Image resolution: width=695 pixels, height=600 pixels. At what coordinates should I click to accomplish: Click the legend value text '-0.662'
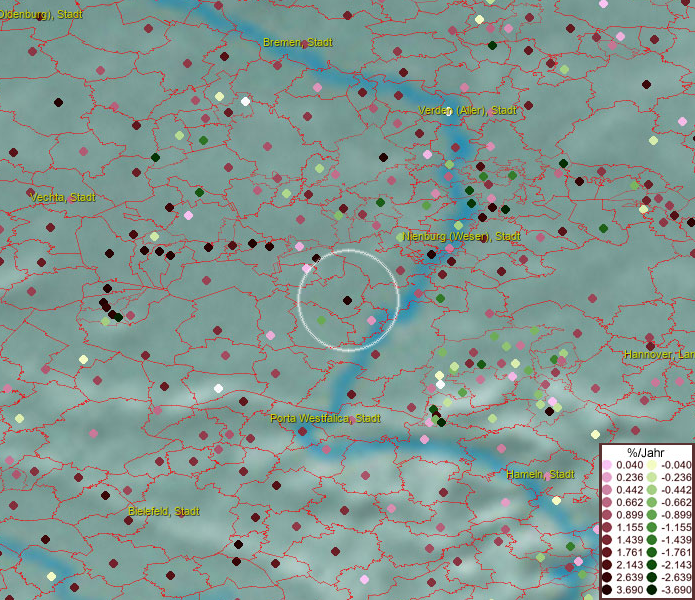click(x=676, y=503)
